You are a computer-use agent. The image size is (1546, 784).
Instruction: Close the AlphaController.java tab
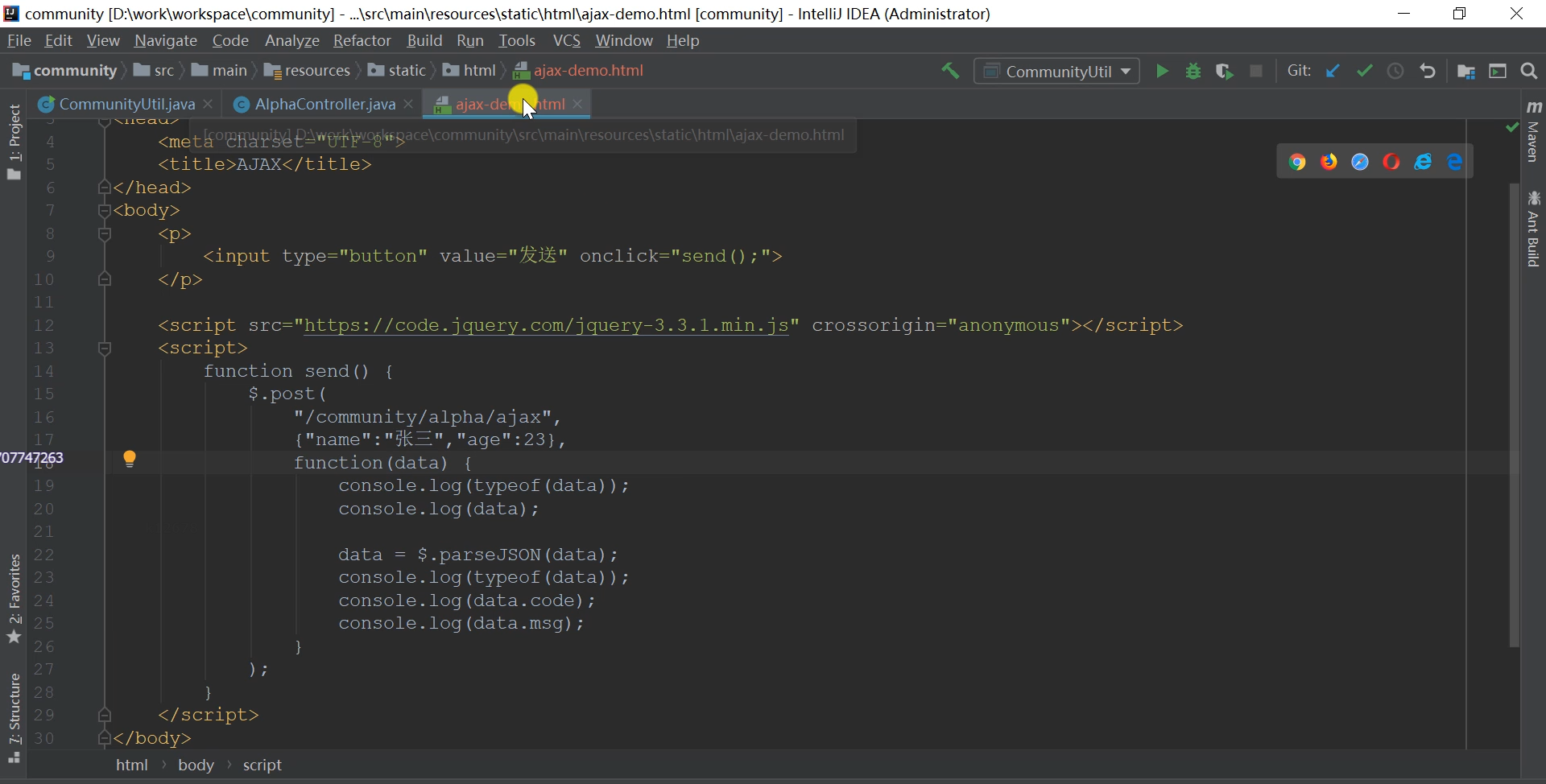408,104
